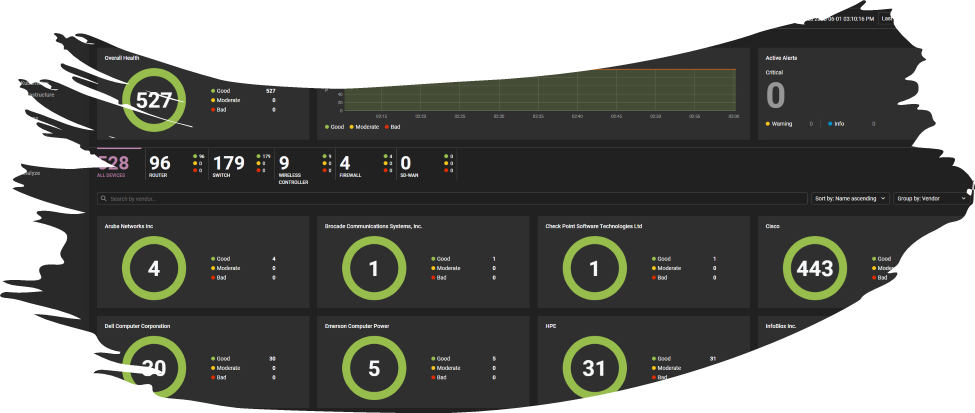Open the Emerson Computer Power card
975x413 pixels.
pos(423,361)
